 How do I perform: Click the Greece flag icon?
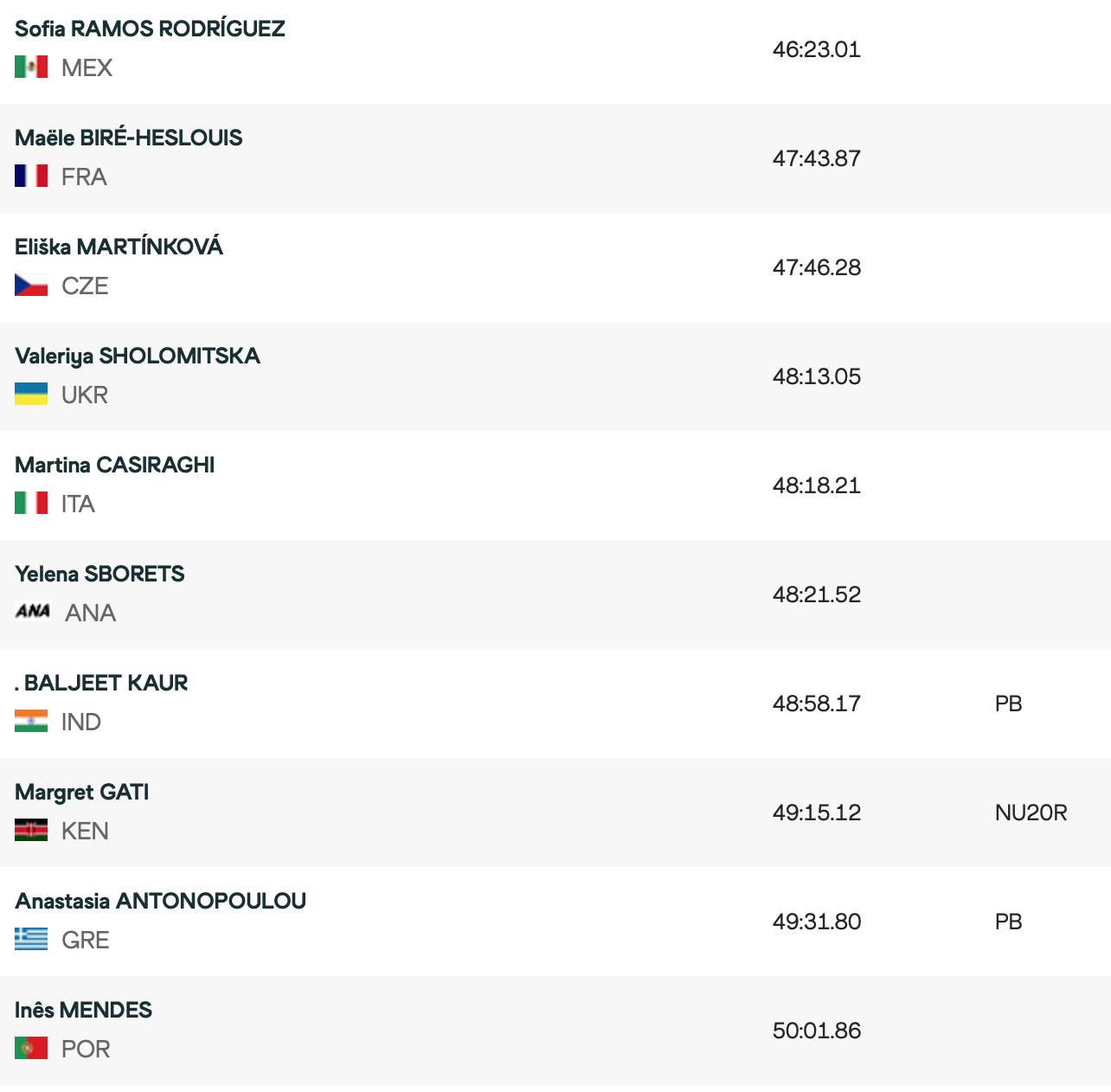(31, 939)
